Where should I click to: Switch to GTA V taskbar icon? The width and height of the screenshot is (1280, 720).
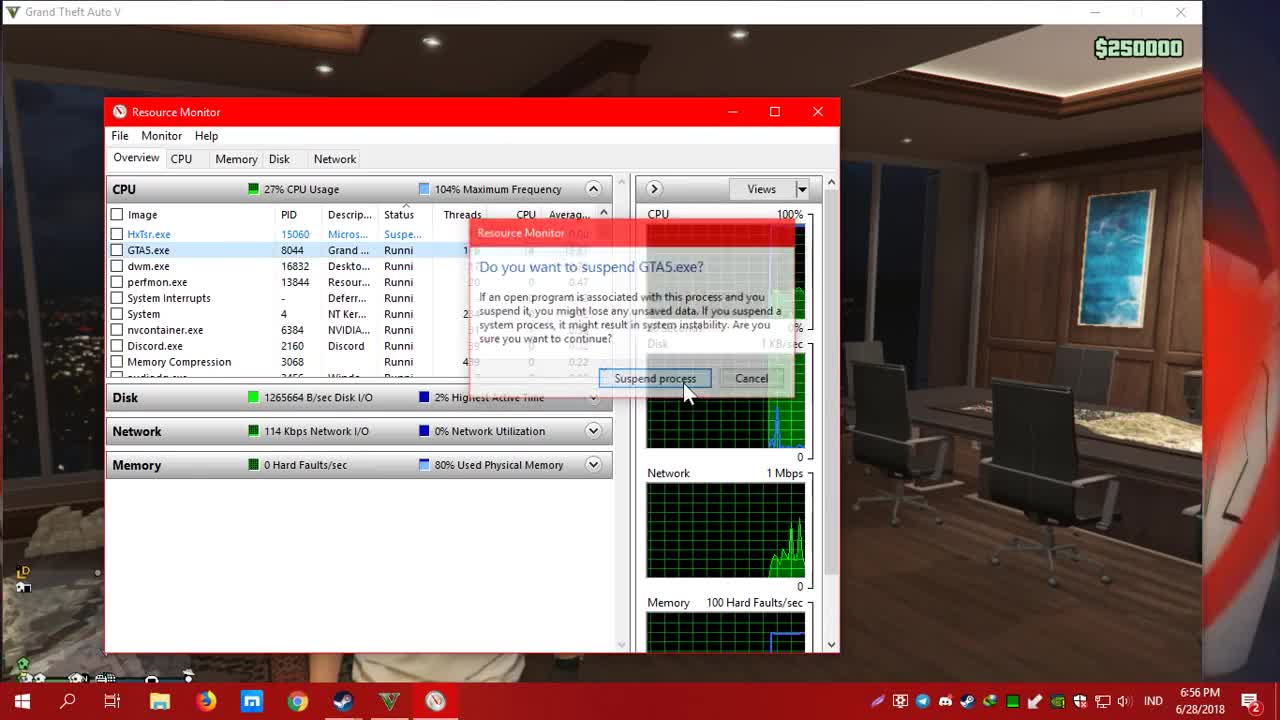pyautogui.click(x=389, y=701)
